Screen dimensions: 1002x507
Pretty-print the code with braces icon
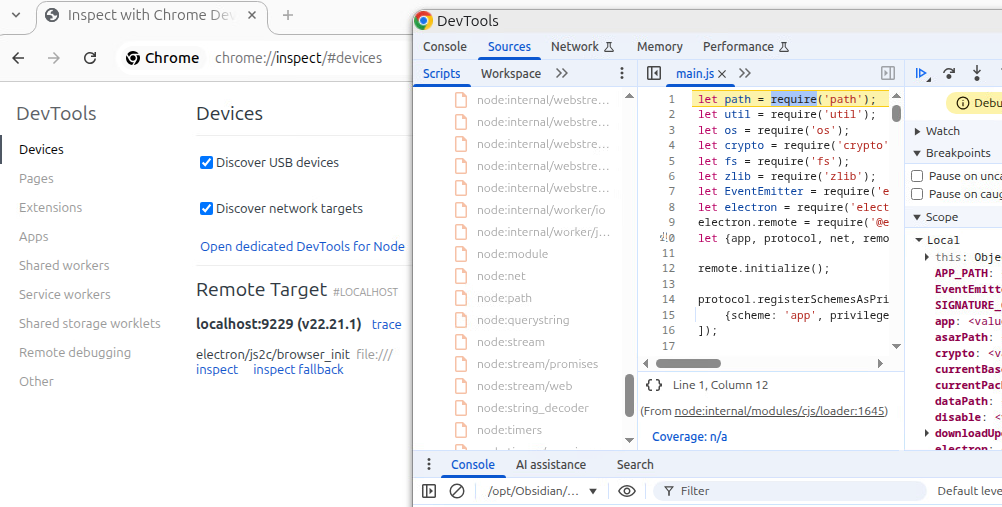pyautogui.click(x=654, y=385)
